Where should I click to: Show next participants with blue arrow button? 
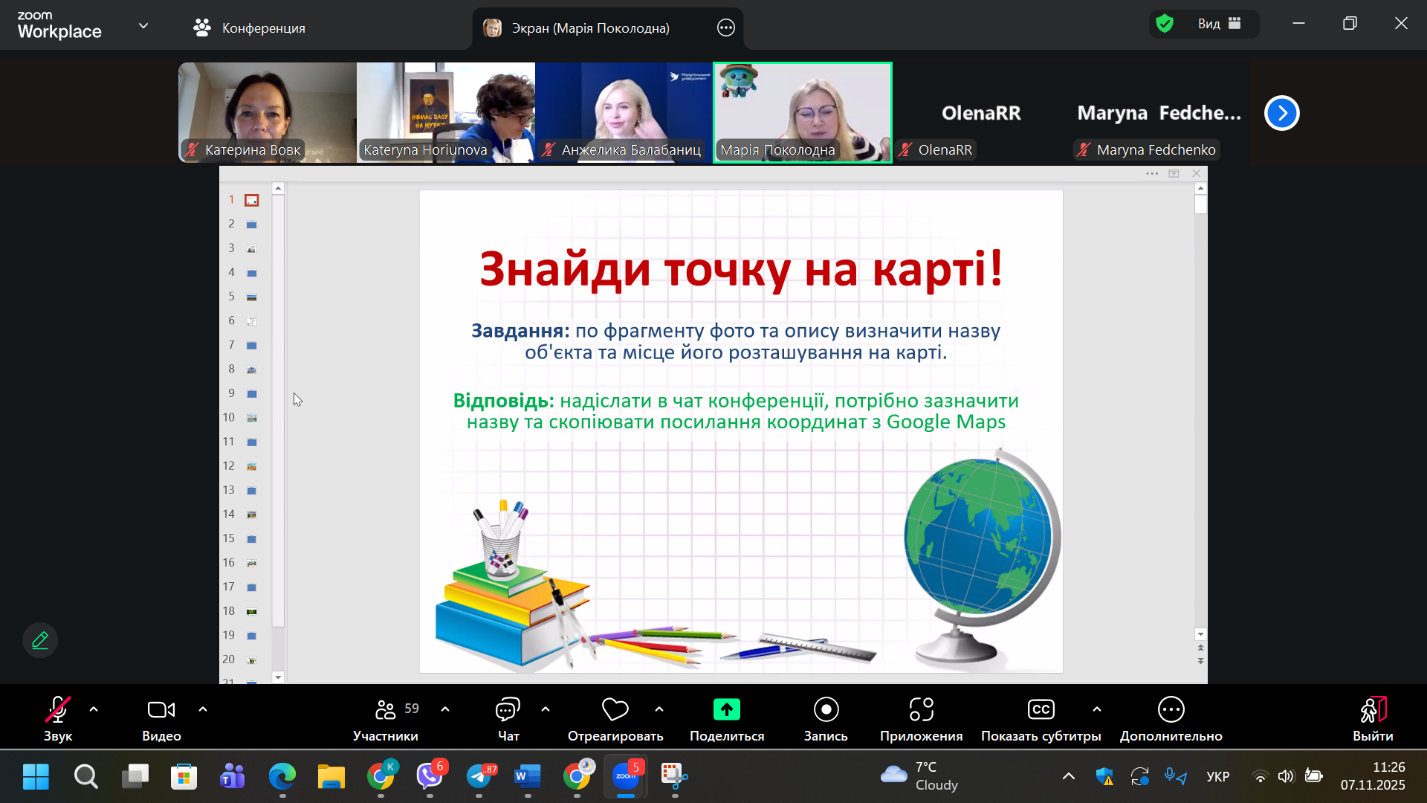tap(1281, 113)
